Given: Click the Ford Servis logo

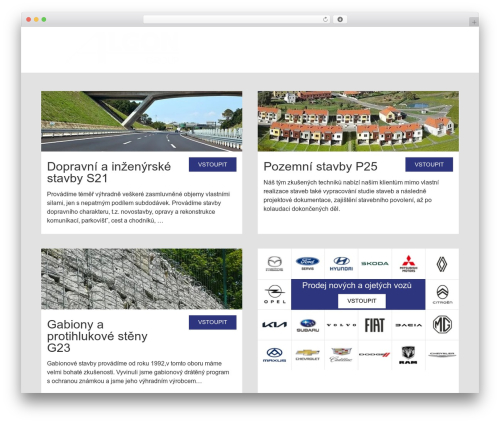Looking at the screenshot, I should pos(308,263).
